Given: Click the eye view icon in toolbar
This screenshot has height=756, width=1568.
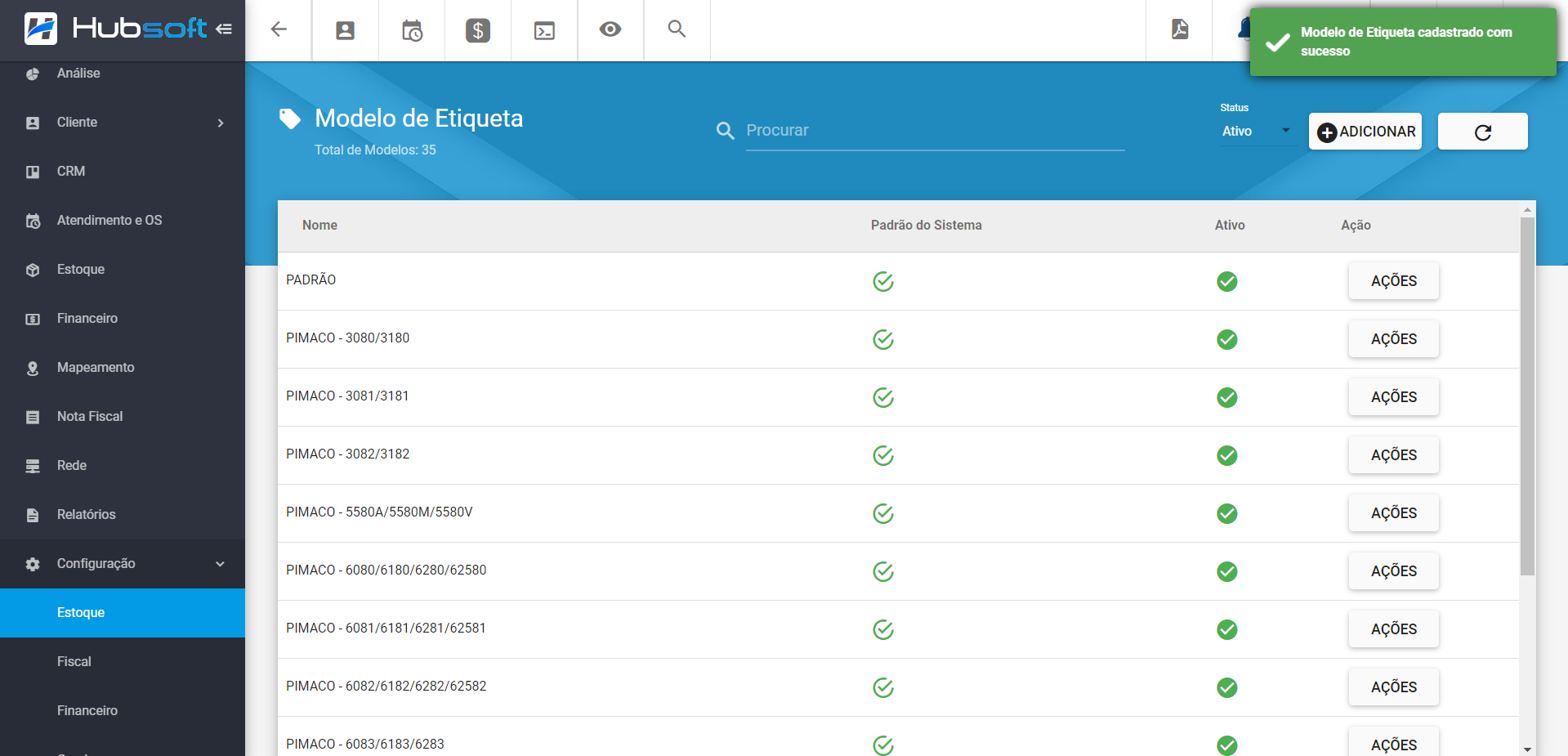Looking at the screenshot, I should [610, 29].
